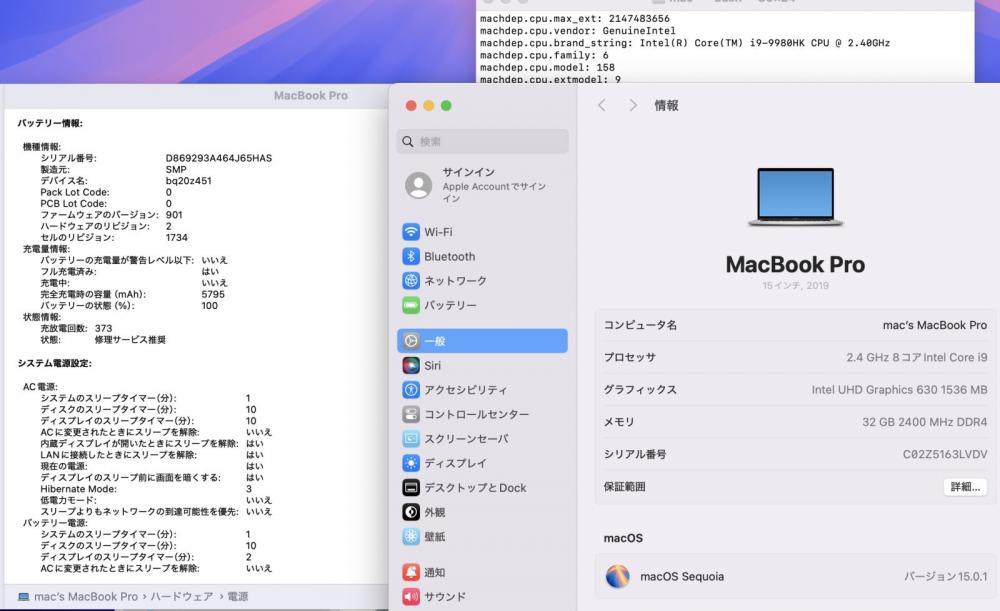Viewport: 1000px width, 611px height.
Task: Click 状態 value 修理サービス推奨
Action: pyautogui.click(x=130, y=340)
